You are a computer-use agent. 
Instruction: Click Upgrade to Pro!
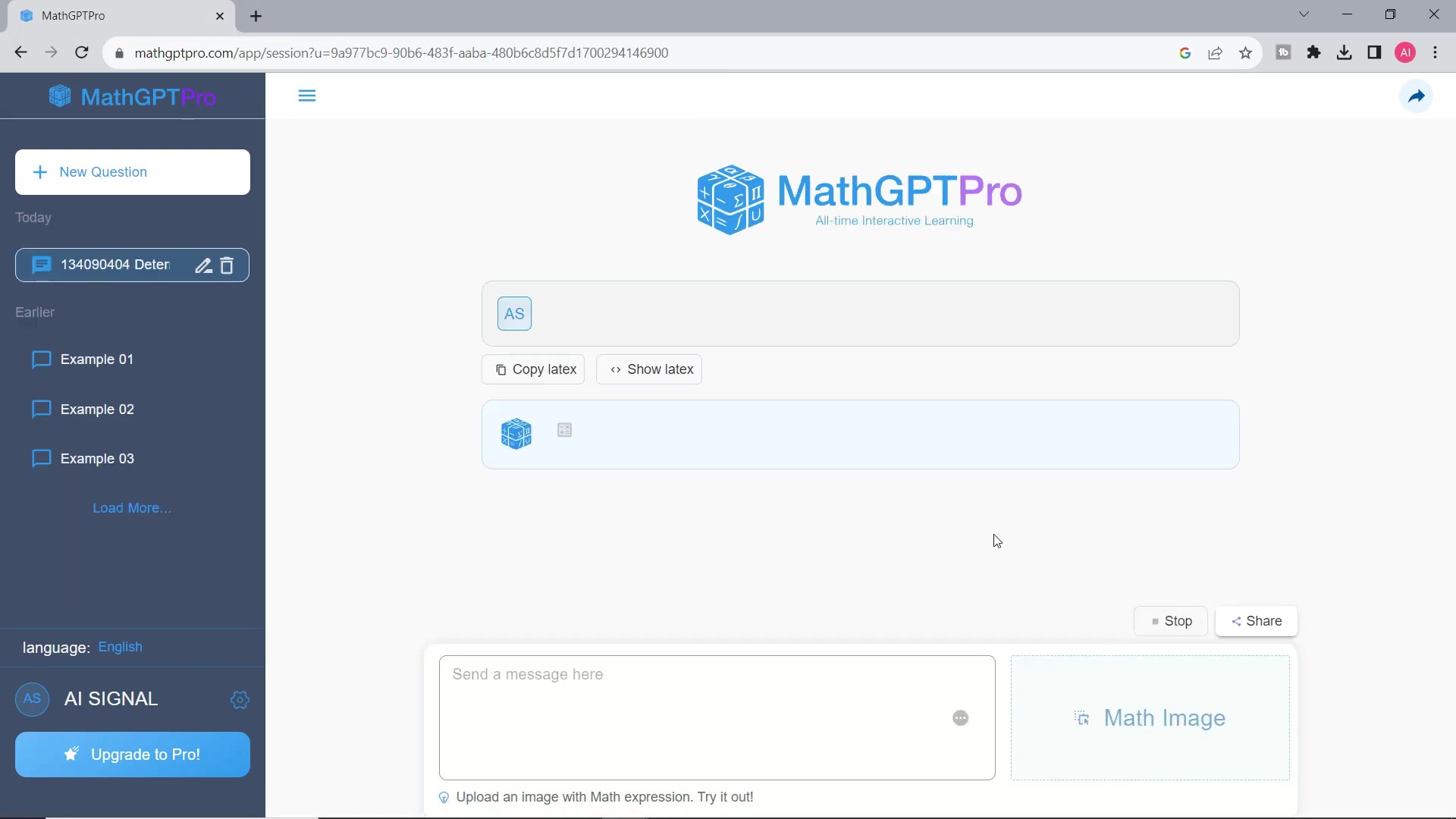(132, 754)
